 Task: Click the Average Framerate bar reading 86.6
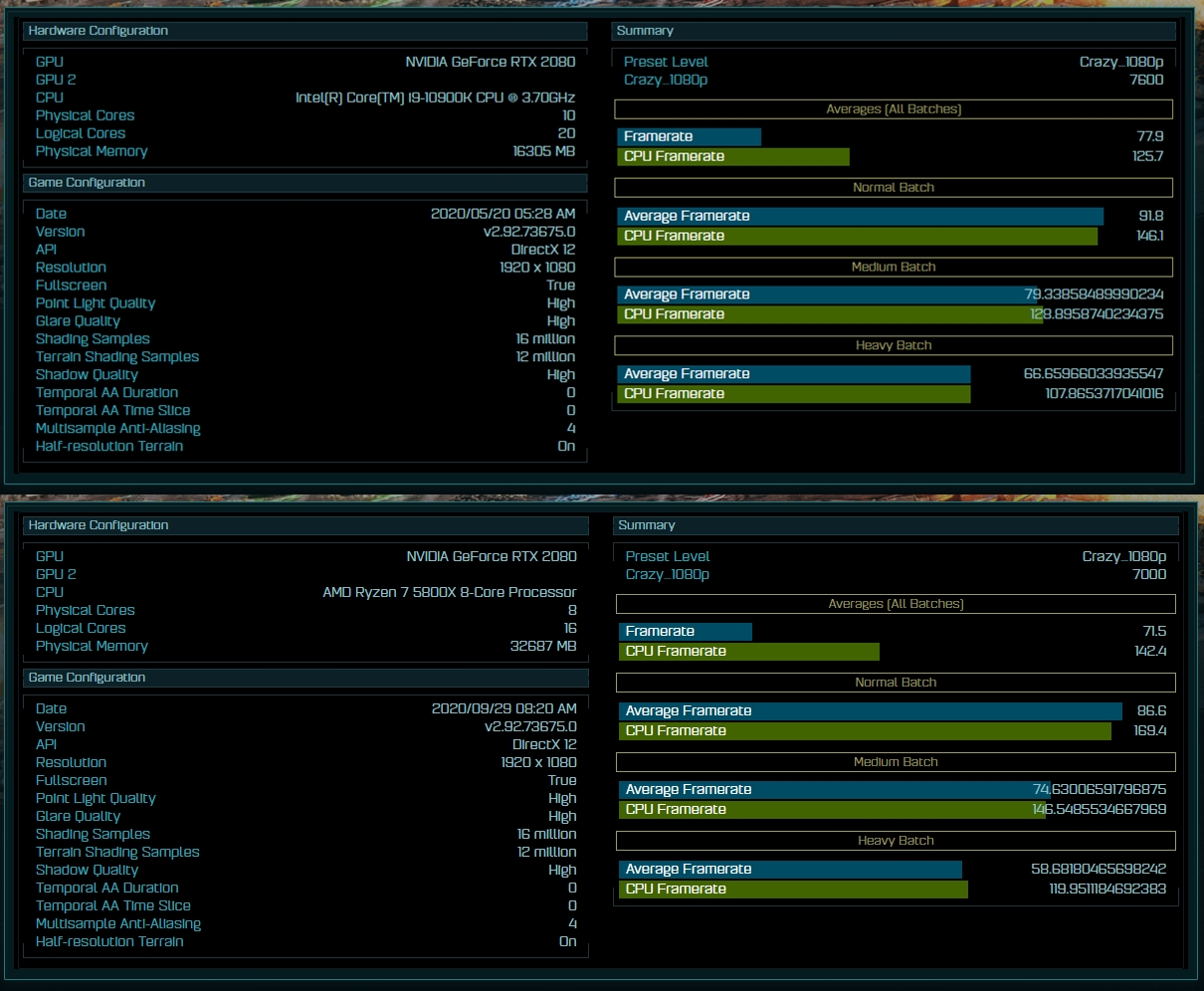coord(870,711)
